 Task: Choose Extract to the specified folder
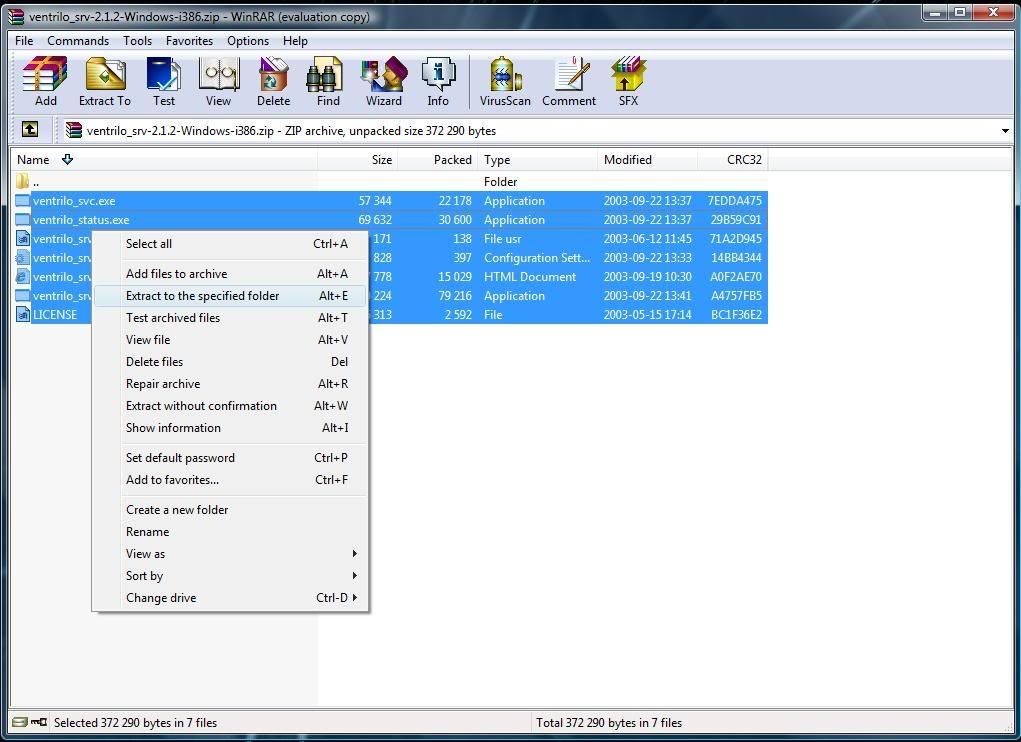pyautogui.click(x=231, y=296)
